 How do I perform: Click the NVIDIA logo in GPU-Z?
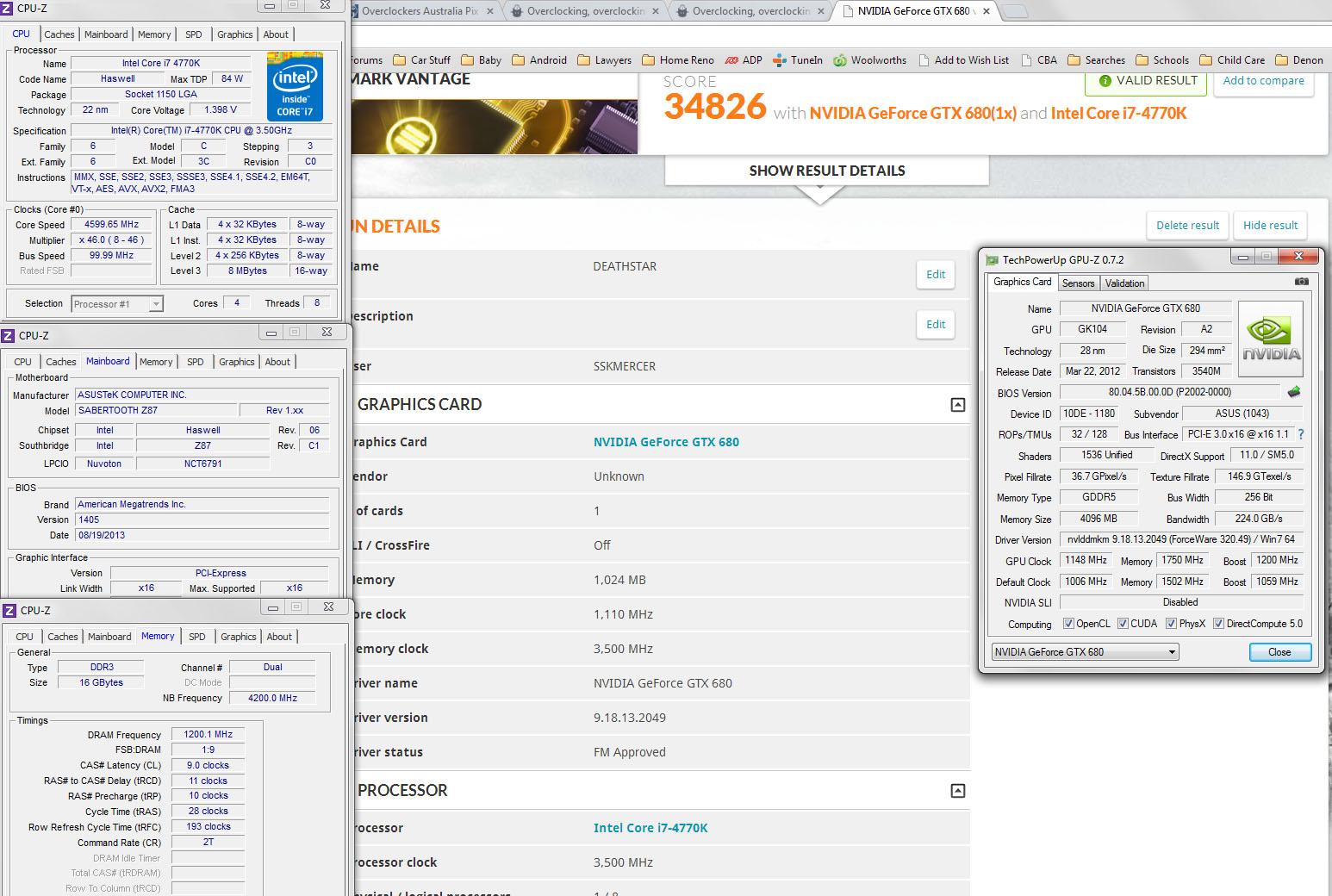click(x=1271, y=339)
